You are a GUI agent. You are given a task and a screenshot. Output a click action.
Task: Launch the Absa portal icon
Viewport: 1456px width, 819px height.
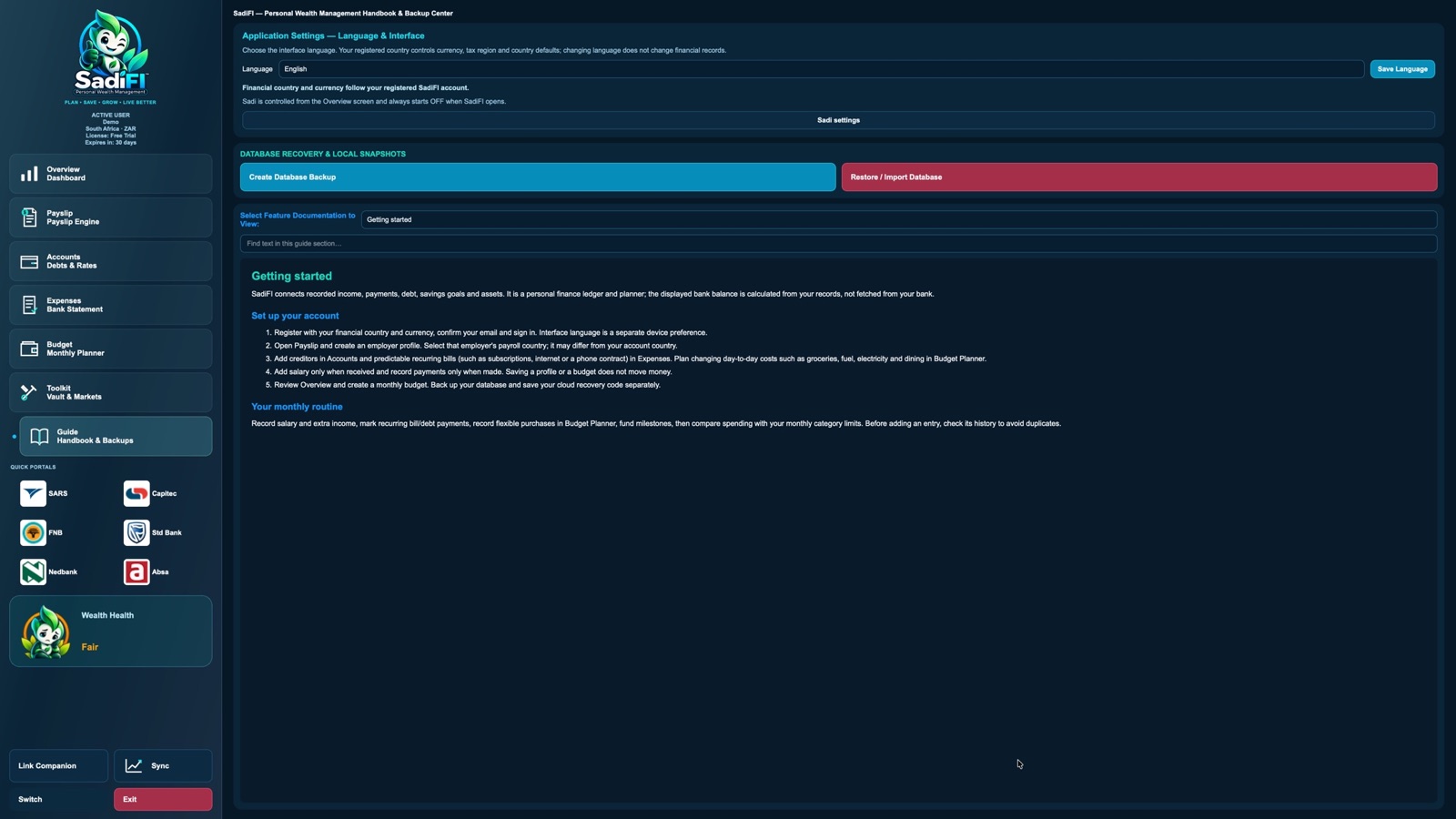click(136, 571)
